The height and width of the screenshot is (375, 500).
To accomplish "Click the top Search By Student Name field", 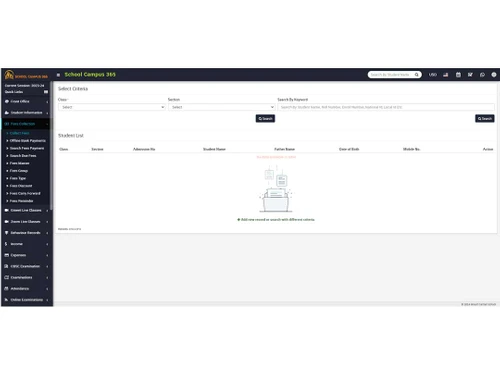I will [x=391, y=75].
